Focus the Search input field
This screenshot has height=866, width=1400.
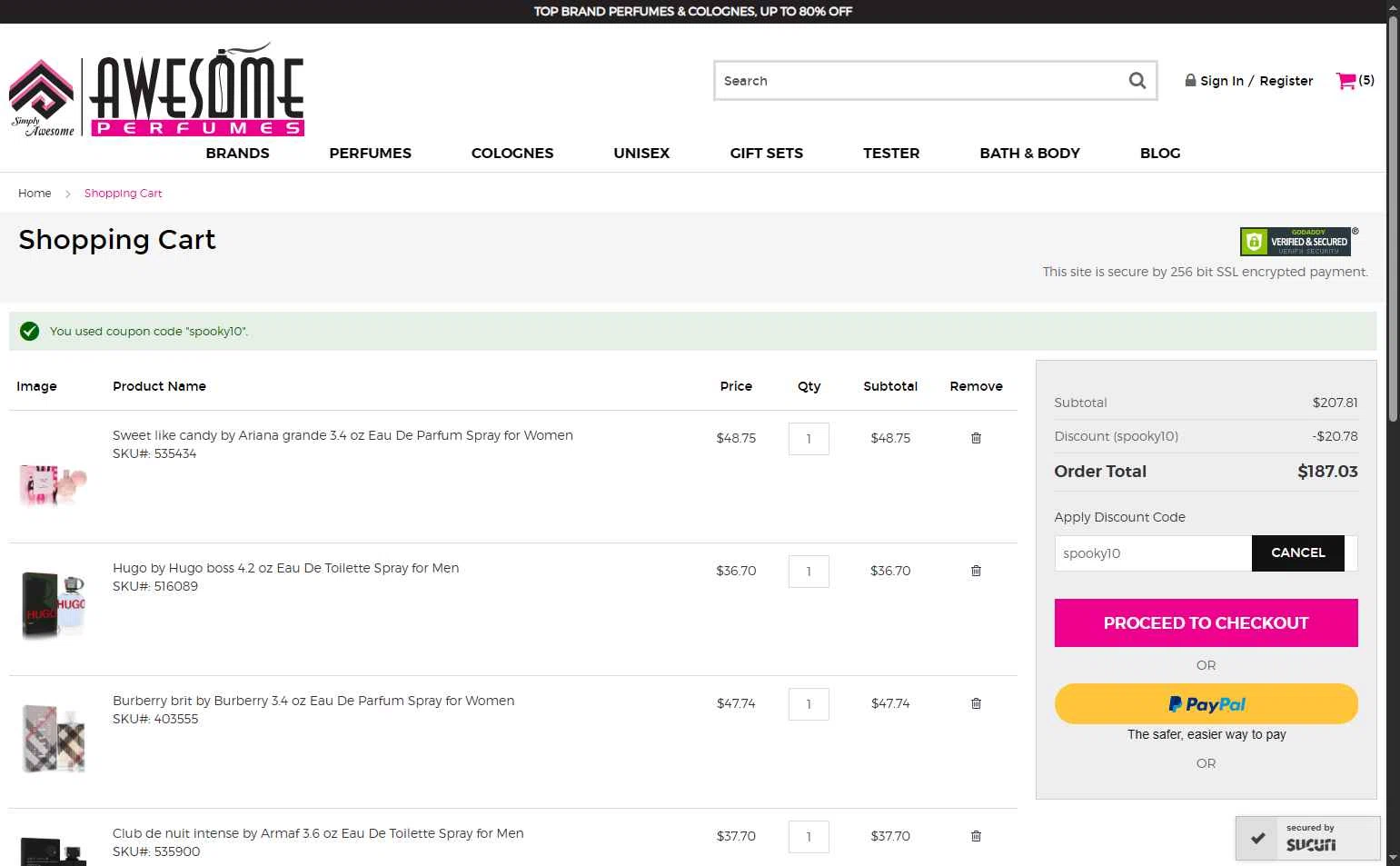(919, 81)
